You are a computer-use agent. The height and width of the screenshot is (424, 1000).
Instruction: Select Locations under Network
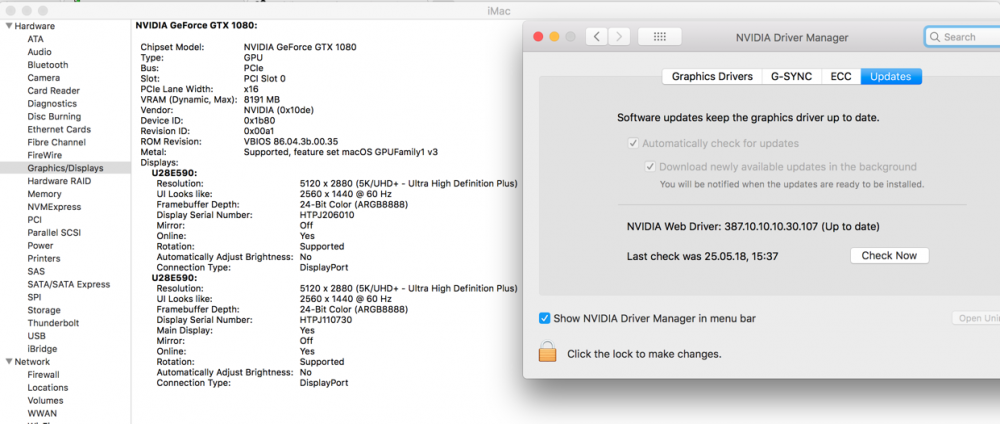point(47,388)
